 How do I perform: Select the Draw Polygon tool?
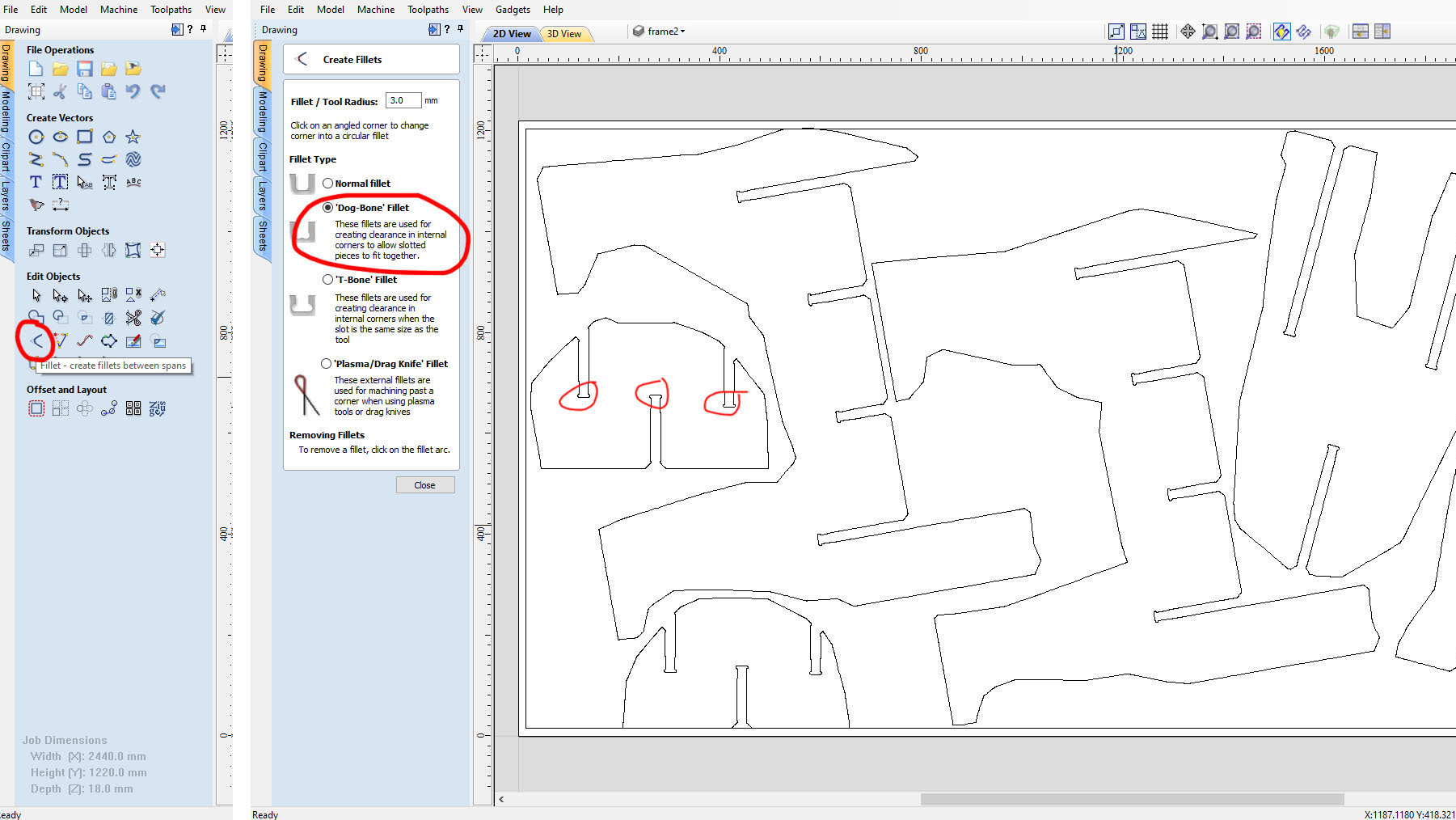click(x=108, y=137)
